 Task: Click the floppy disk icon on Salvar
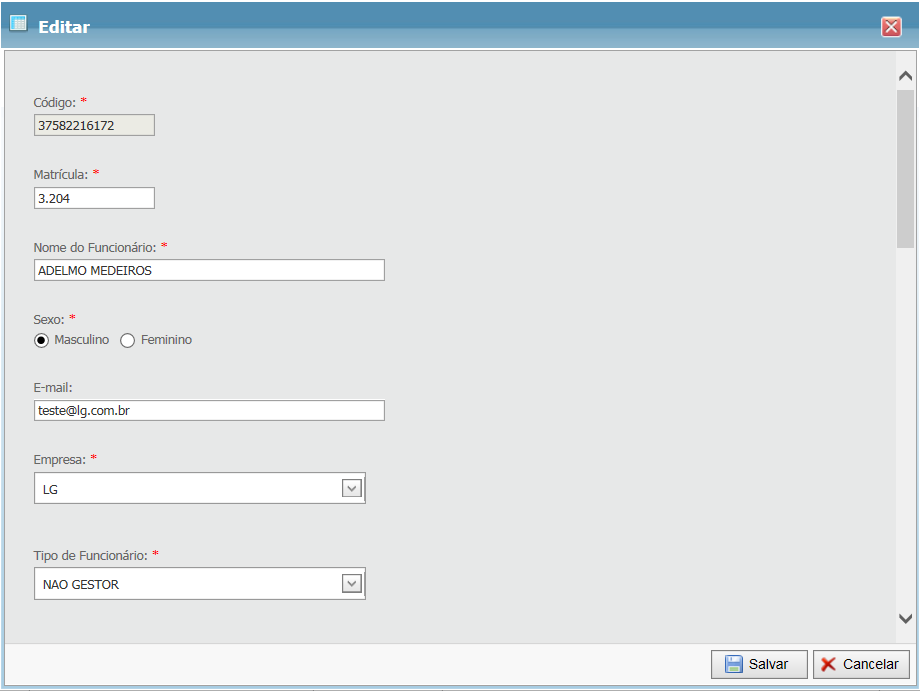[x=734, y=665]
